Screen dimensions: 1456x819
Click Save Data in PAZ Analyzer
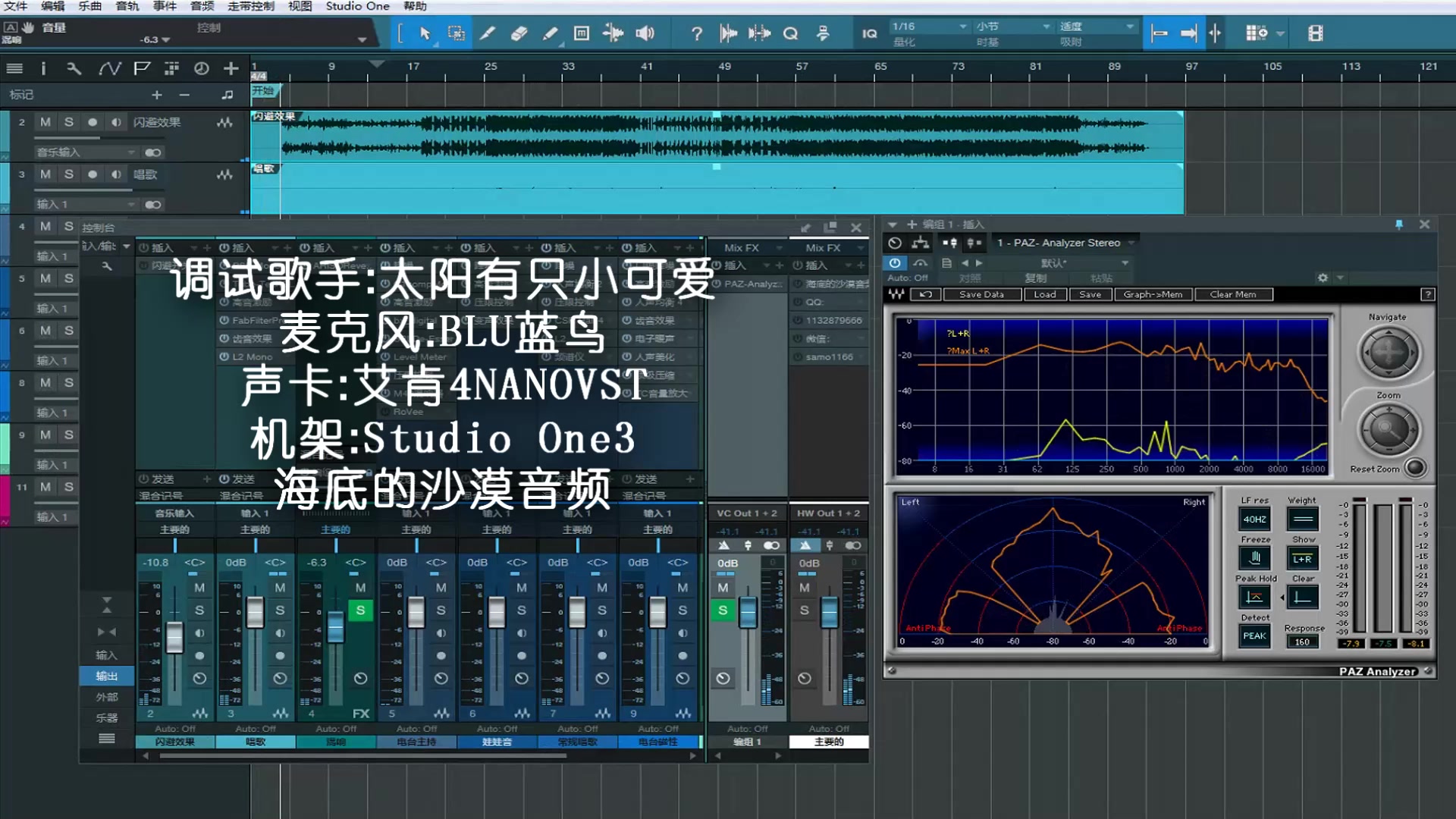pos(981,294)
